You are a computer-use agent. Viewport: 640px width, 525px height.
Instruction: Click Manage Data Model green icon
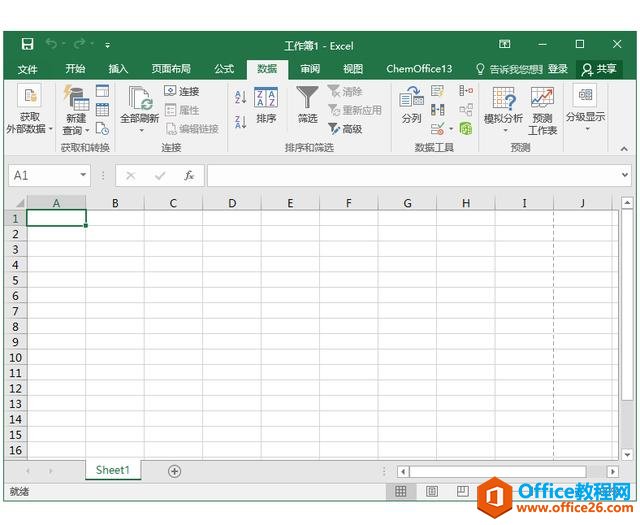coord(466,129)
